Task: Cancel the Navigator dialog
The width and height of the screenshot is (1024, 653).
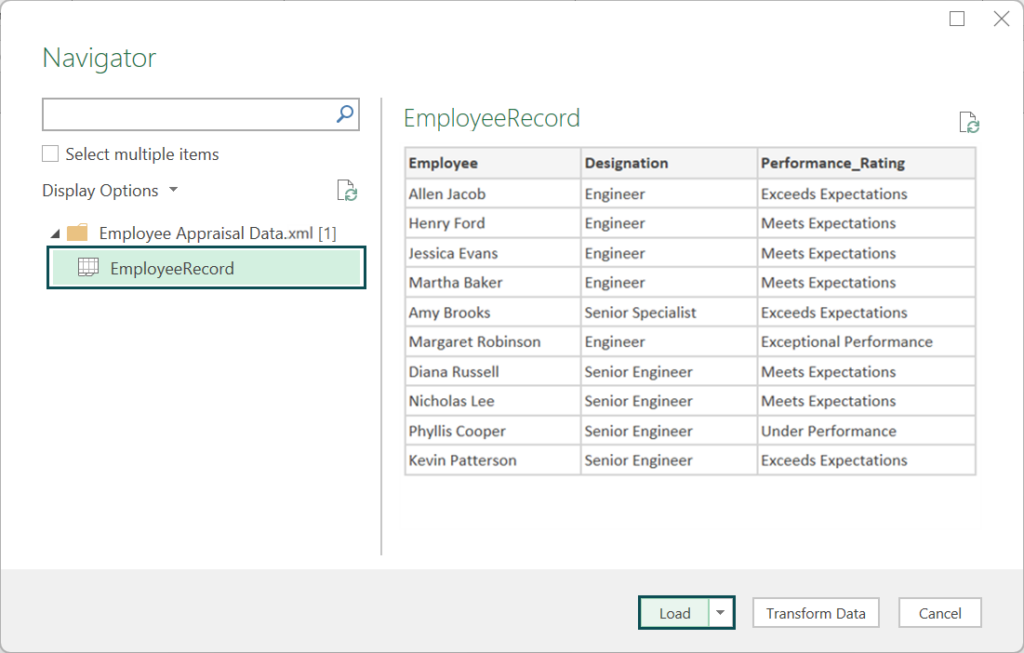Action: point(940,612)
